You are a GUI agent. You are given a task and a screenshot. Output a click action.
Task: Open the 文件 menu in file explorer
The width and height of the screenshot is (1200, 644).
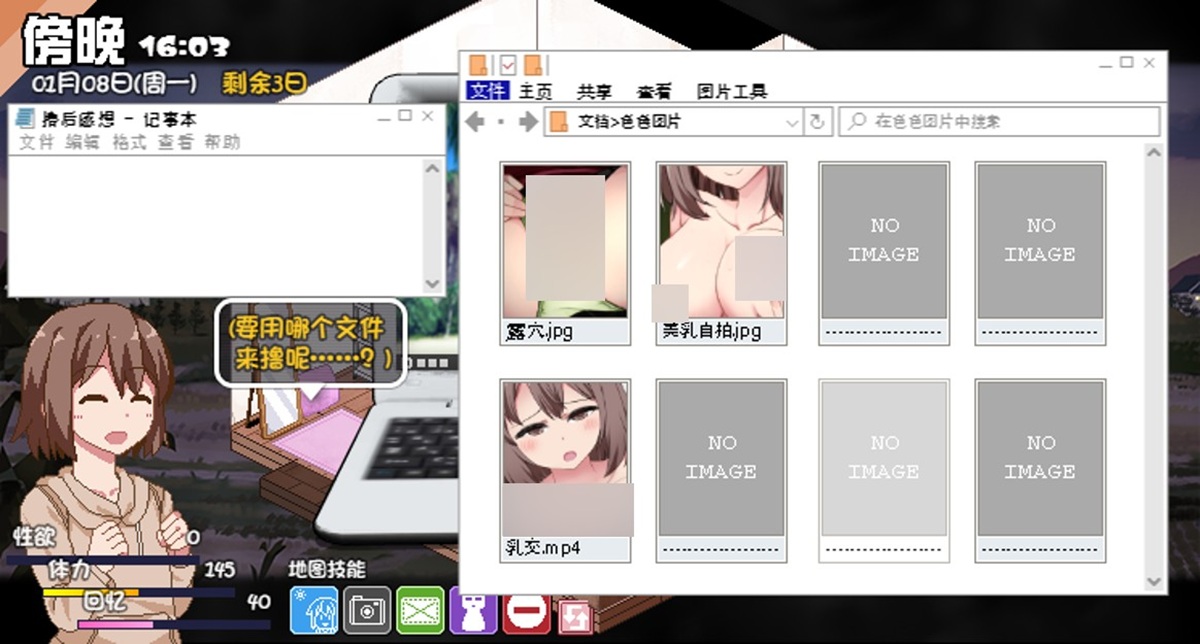click(x=488, y=91)
